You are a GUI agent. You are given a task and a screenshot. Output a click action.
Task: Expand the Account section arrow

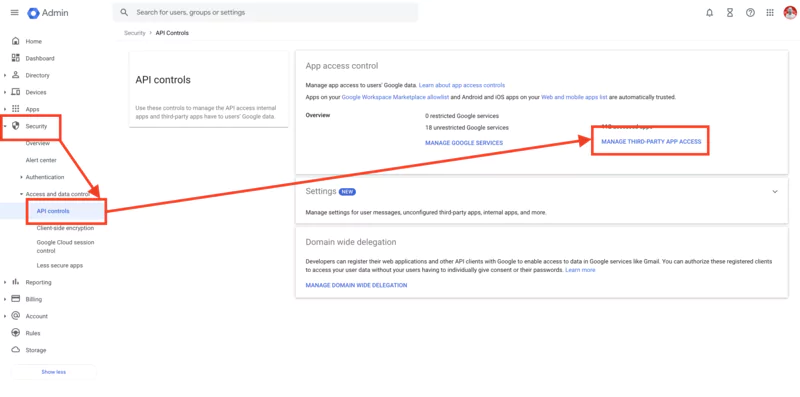(5, 316)
